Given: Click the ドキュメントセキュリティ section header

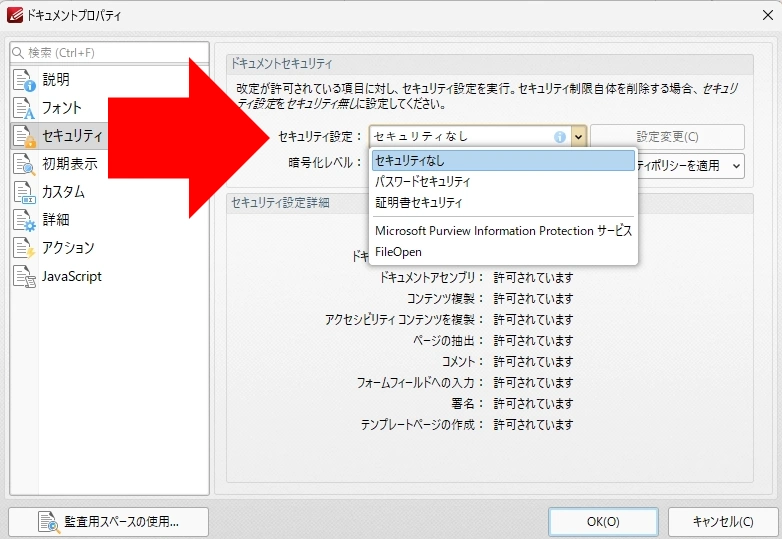Looking at the screenshot, I should pyautogui.click(x=281, y=64).
